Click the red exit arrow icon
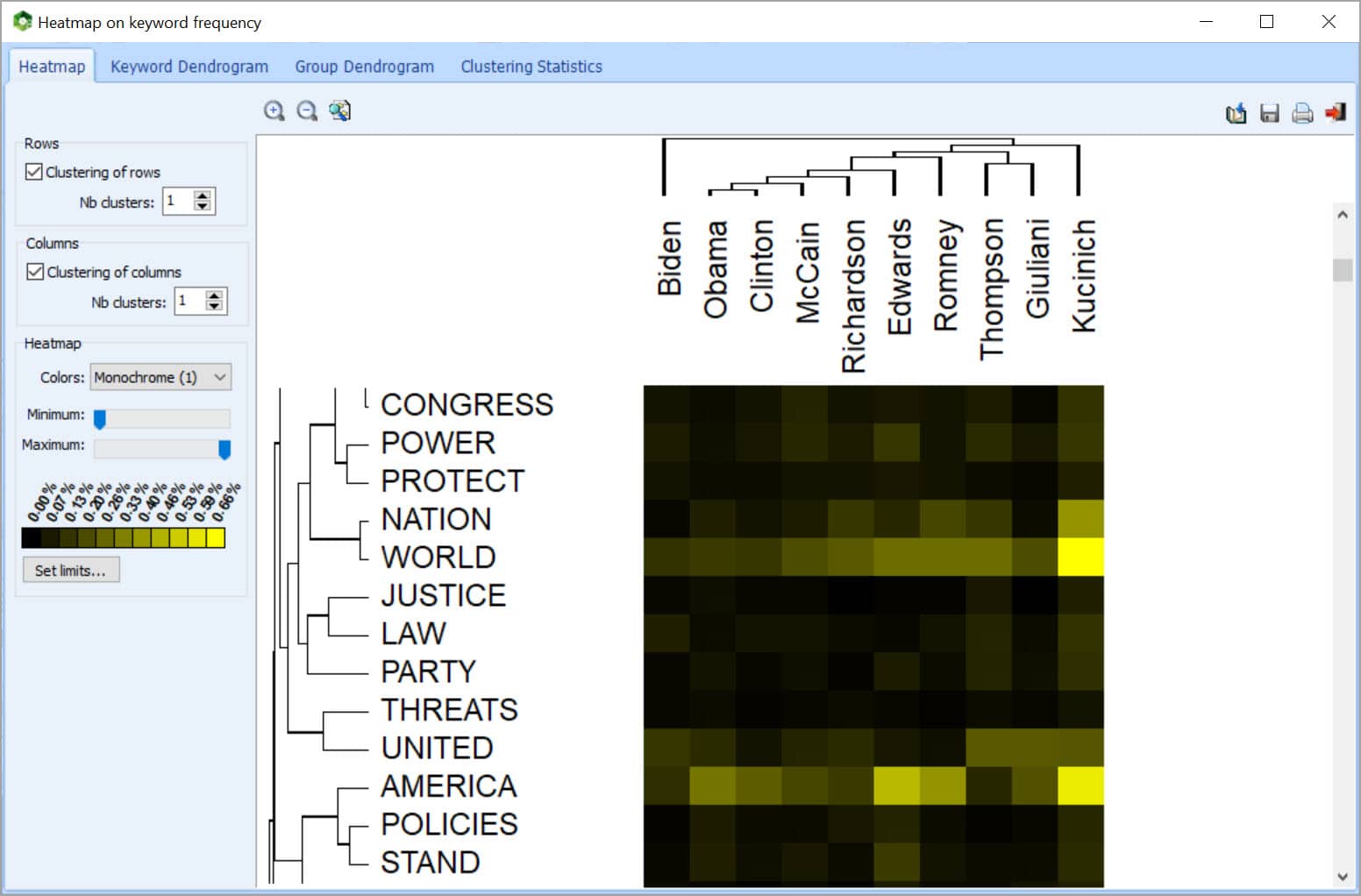1361x896 pixels. pyautogui.click(x=1335, y=112)
